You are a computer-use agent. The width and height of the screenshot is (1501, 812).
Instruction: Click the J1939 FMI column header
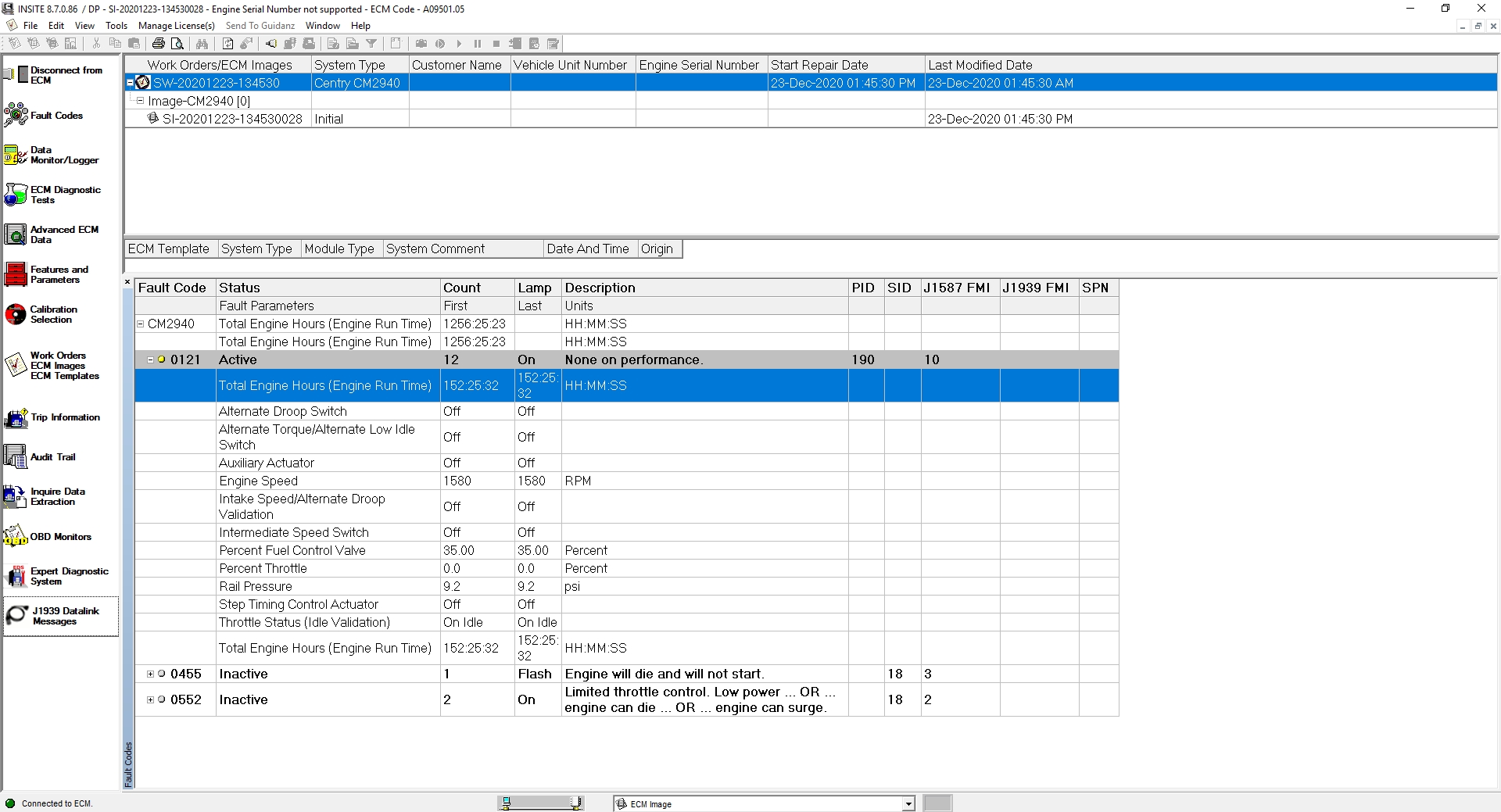(x=1039, y=288)
